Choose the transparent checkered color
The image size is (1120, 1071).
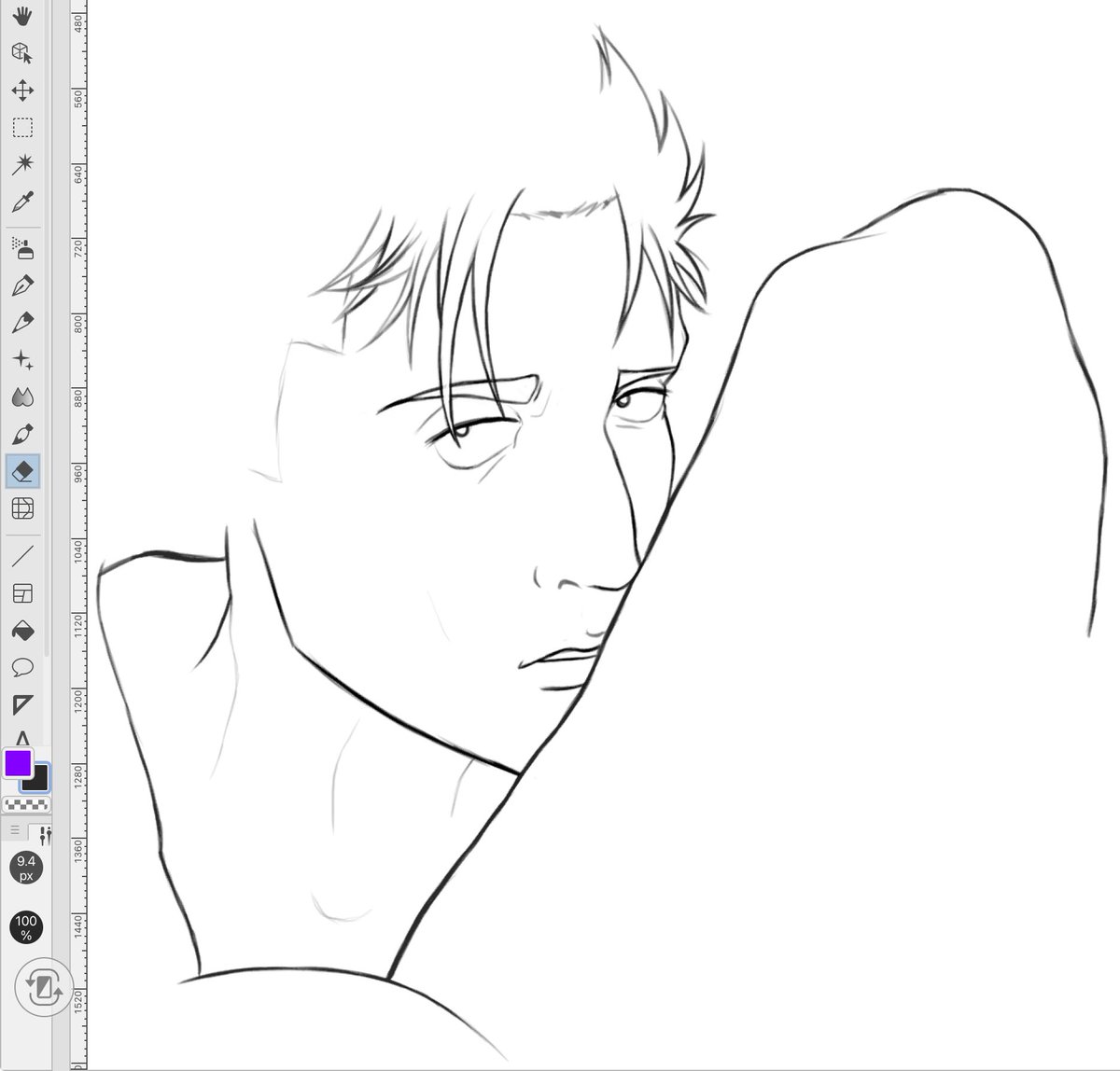[x=27, y=803]
